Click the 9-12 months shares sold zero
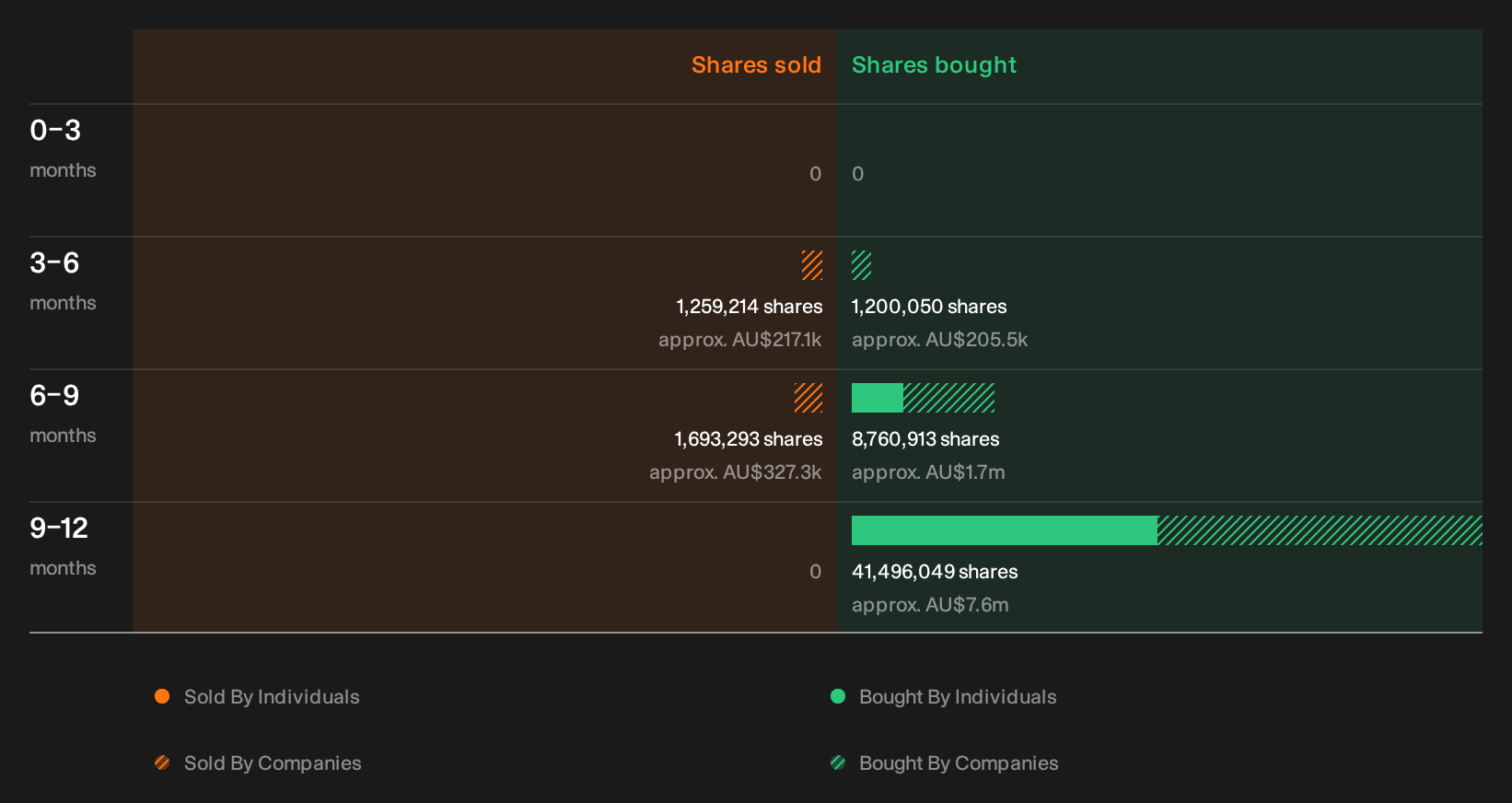This screenshot has width=1512, height=803. (x=816, y=572)
